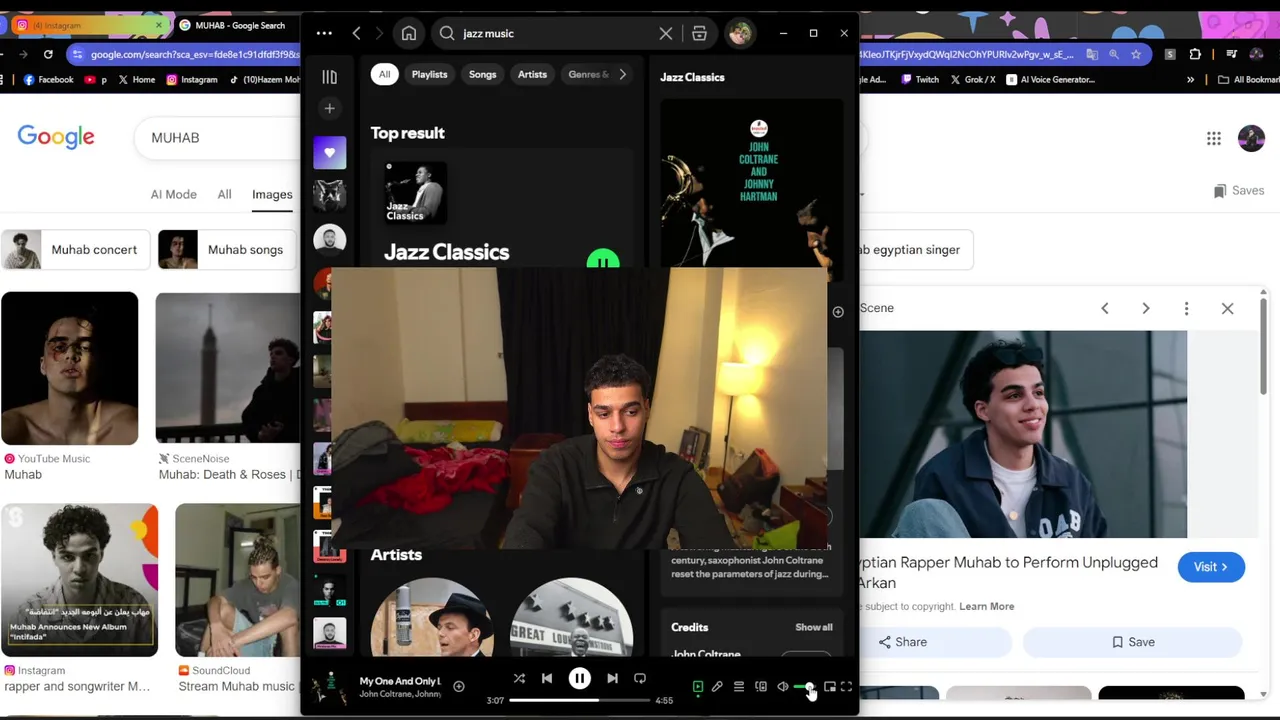Open Google apps grid
Screen dimensions: 1280x720
(x=1213, y=138)
